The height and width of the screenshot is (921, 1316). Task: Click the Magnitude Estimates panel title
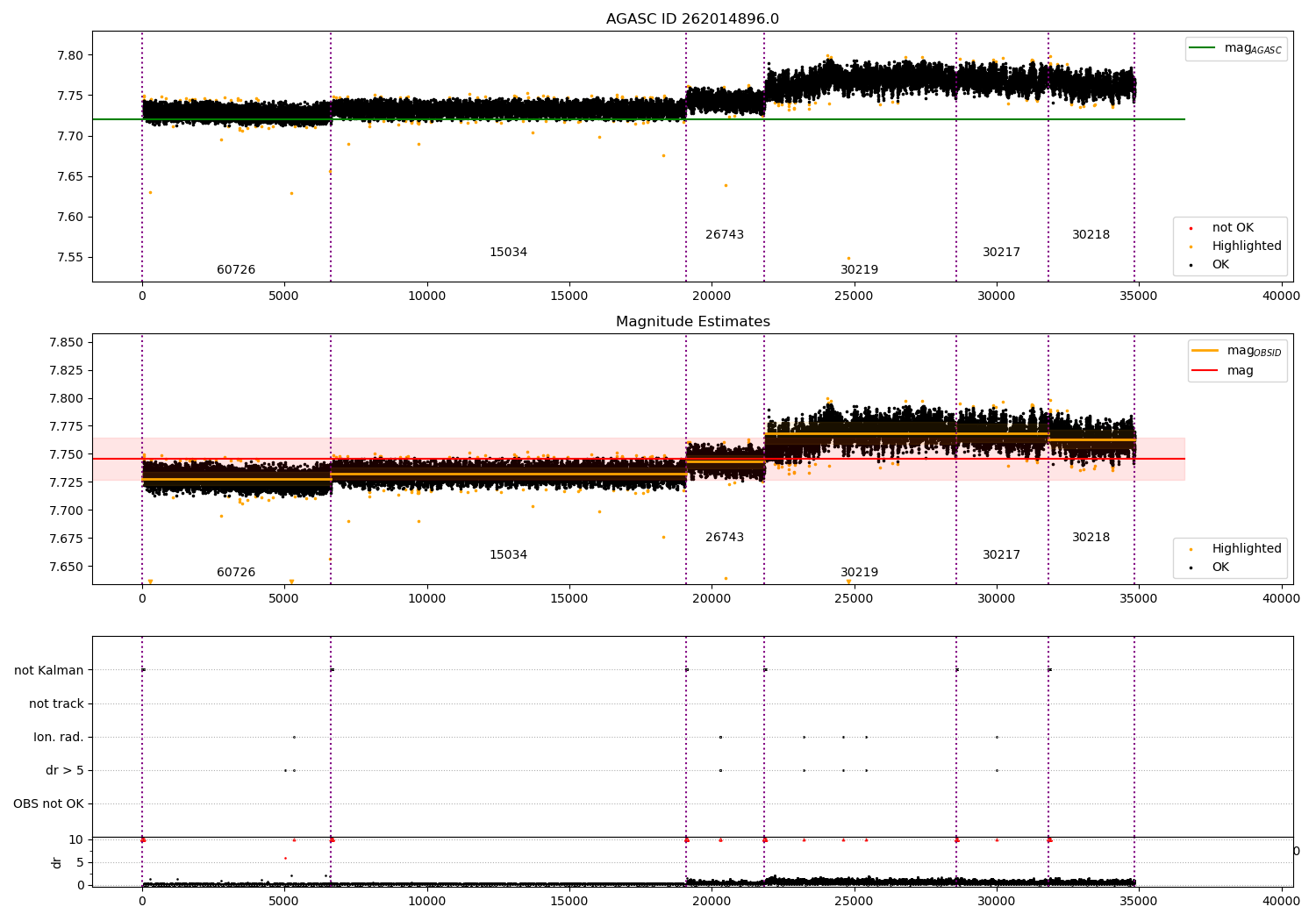click(692, 322)
